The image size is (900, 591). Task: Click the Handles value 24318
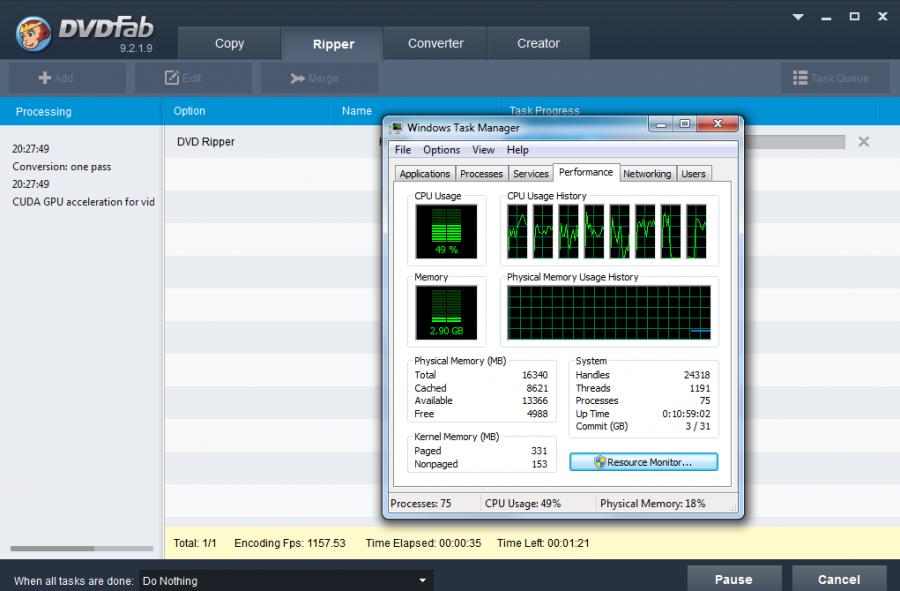pyautogui.click(x=697, y=375)
